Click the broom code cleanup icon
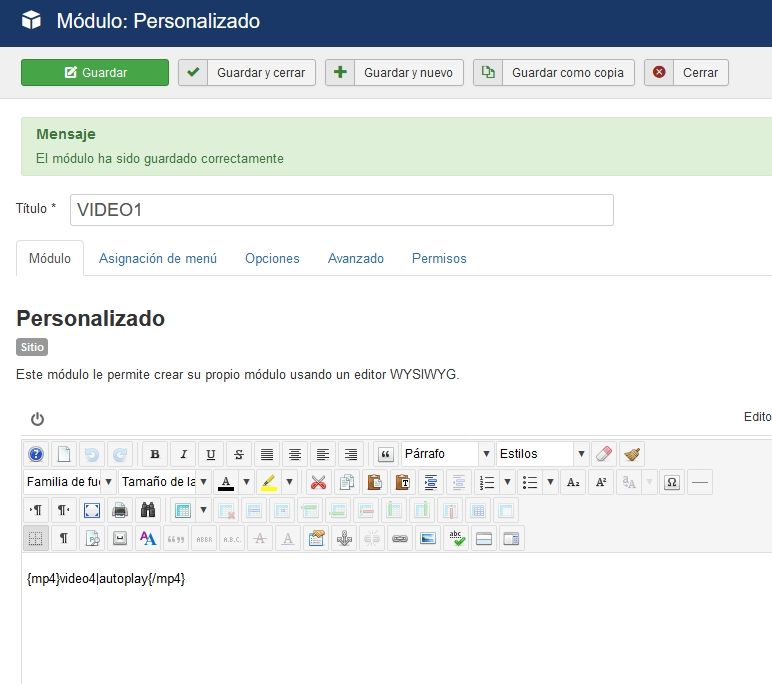This screenshot has width=772, height=684. pos(632,454)
